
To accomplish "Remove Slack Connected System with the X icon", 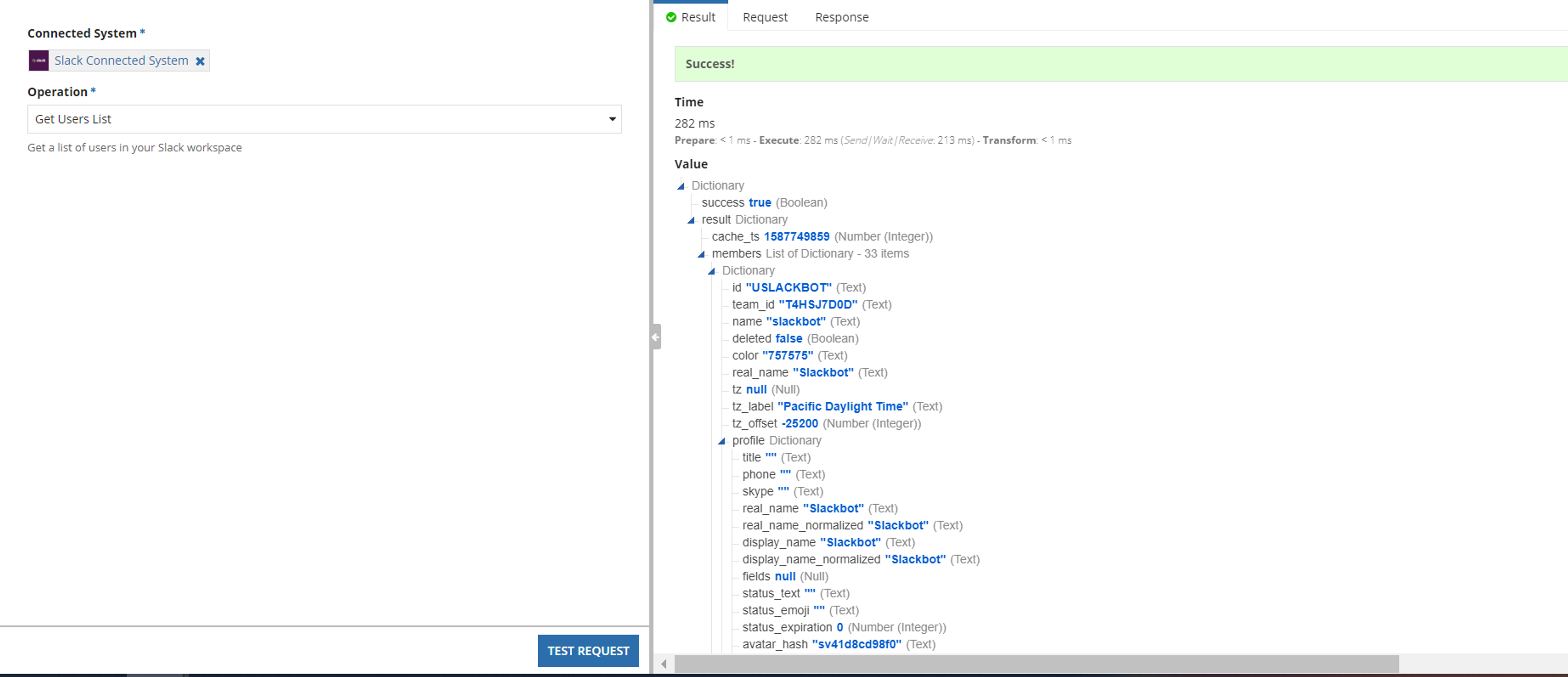I will coord(200,61).
